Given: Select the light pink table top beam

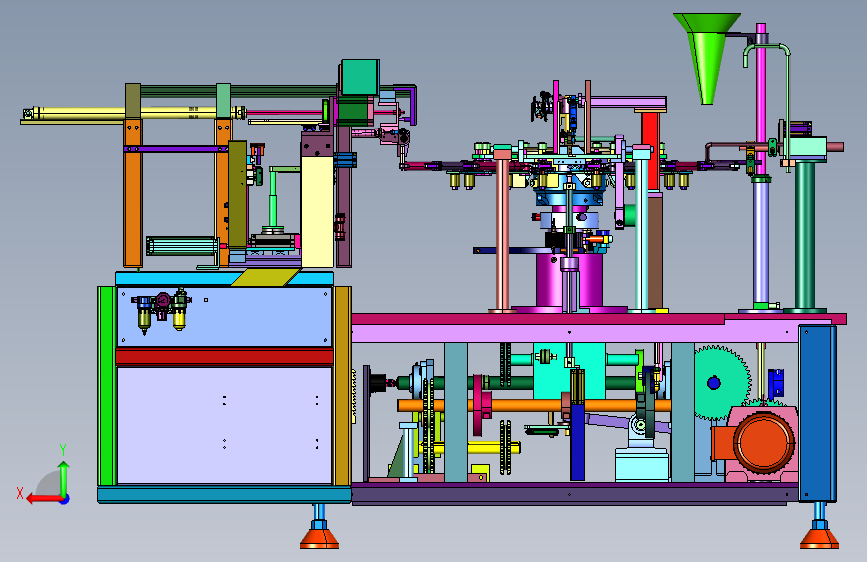Looking at the screenshot, I should click(575, 334).
